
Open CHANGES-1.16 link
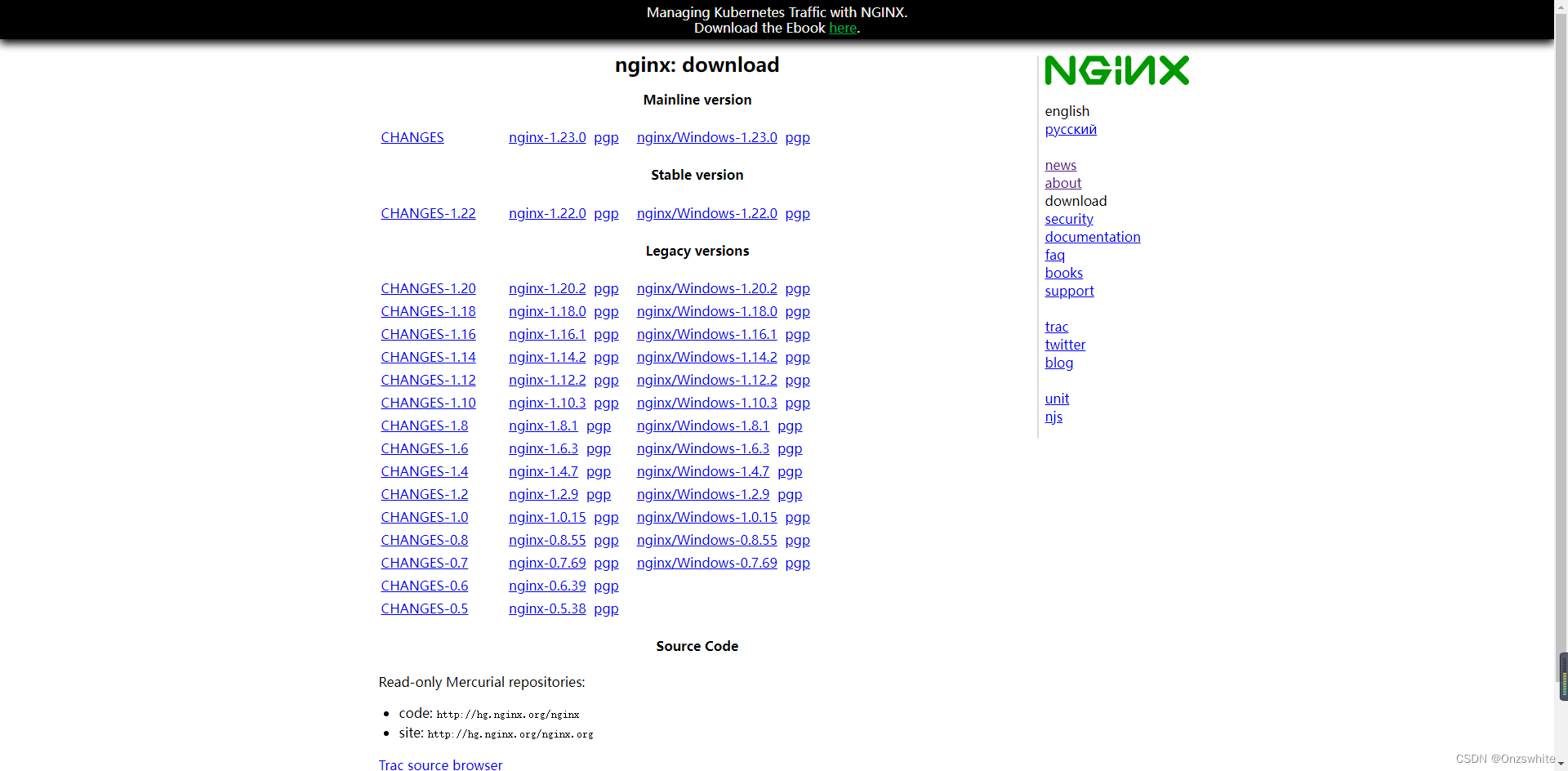point(428,334)
